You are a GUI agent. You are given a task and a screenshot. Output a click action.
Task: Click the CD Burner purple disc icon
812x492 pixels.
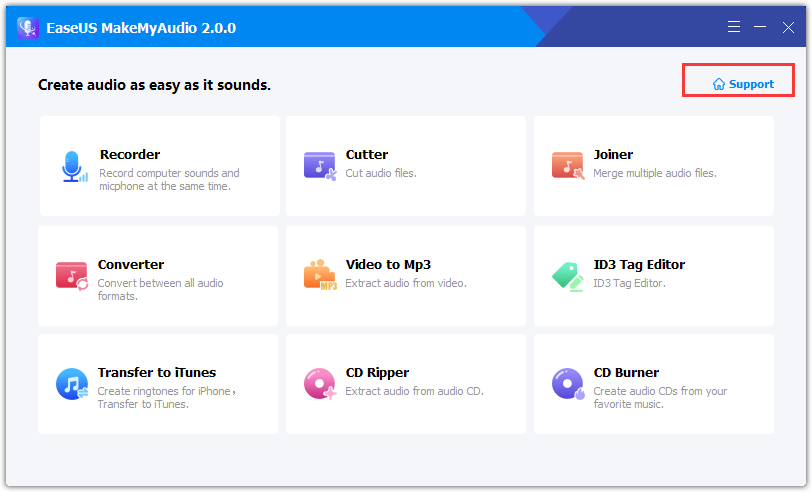click(x=568, y=384)
